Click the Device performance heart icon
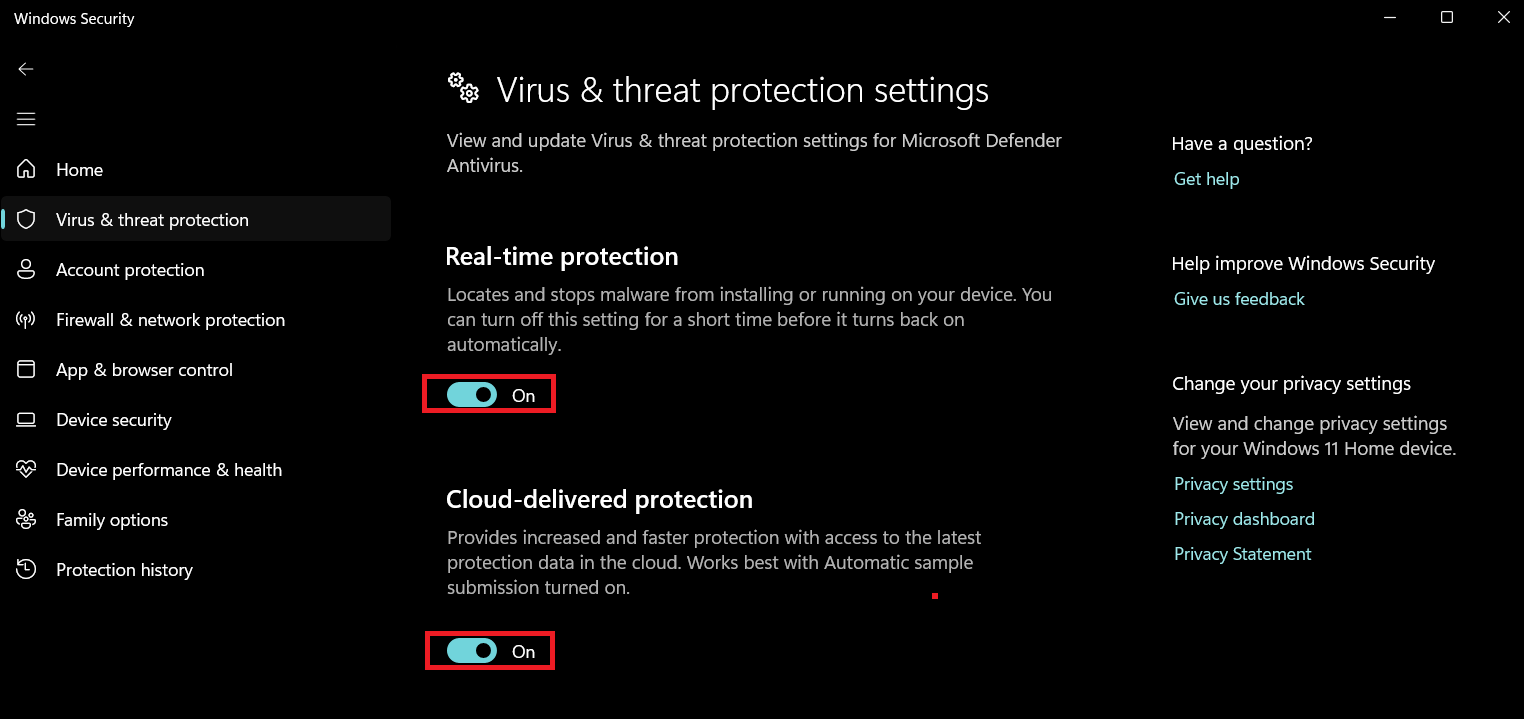Viewport: 1524px width, 719px height. pyautogui.click(x=26, y=470)
